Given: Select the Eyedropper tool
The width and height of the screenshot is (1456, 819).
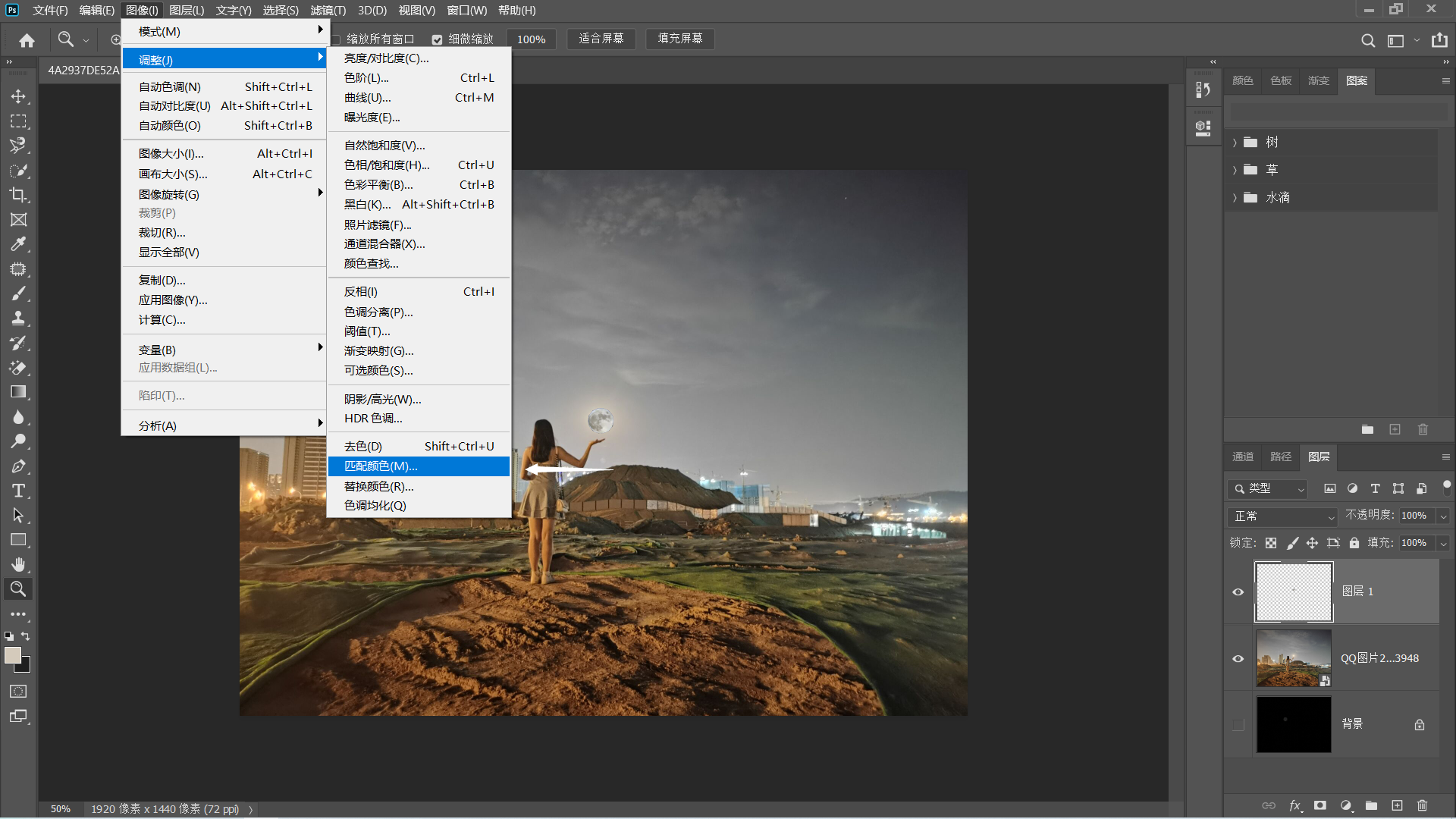Looking at the screenshot, I should click(18, 244).
